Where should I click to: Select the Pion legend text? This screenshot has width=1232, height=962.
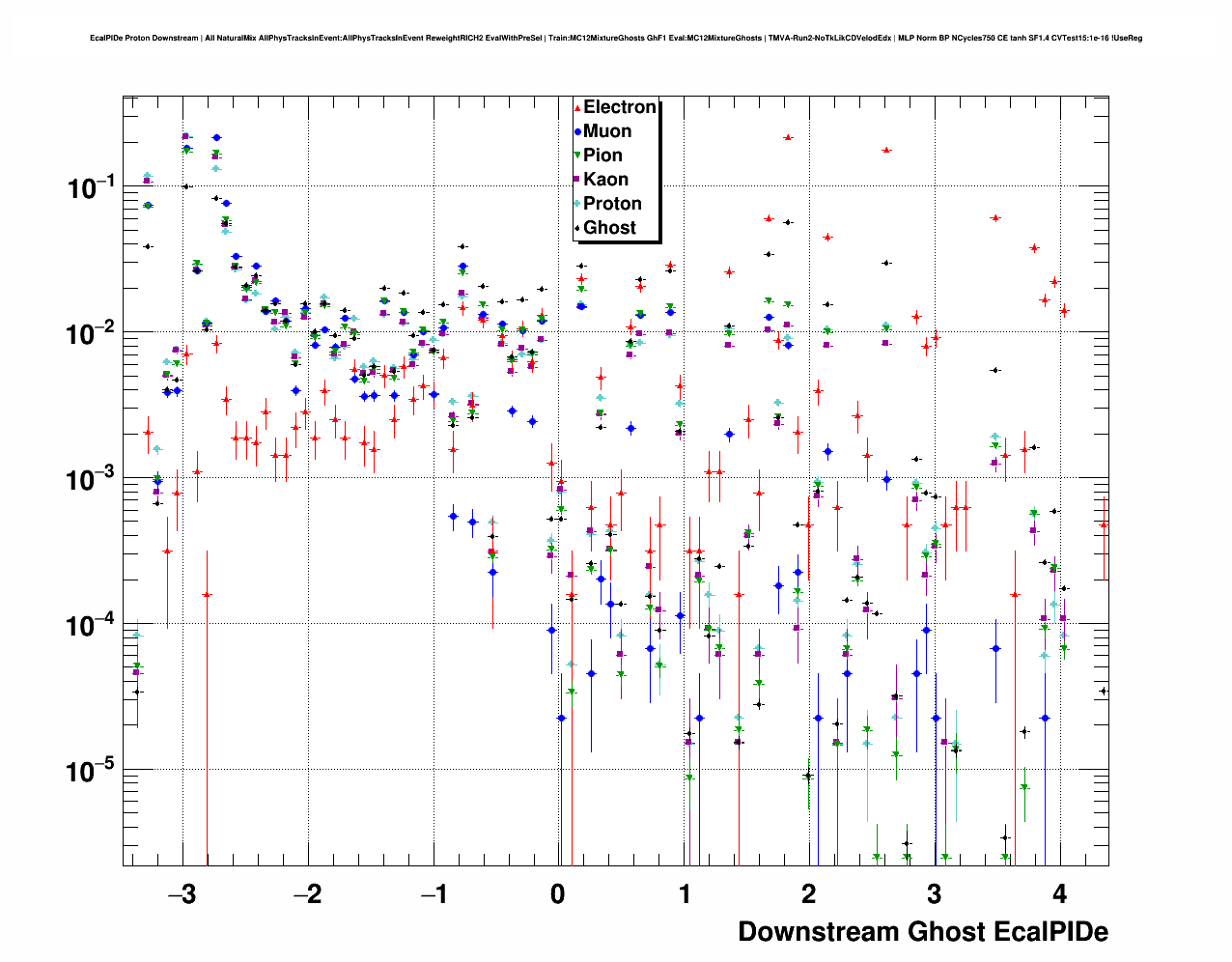[602, 156]
